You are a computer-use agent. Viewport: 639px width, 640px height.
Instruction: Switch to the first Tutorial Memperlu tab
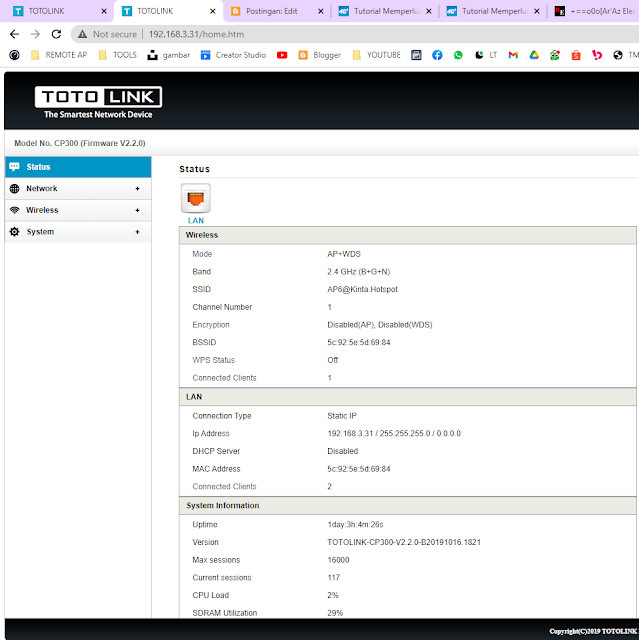pyautogui.click(x=386, y=11)
